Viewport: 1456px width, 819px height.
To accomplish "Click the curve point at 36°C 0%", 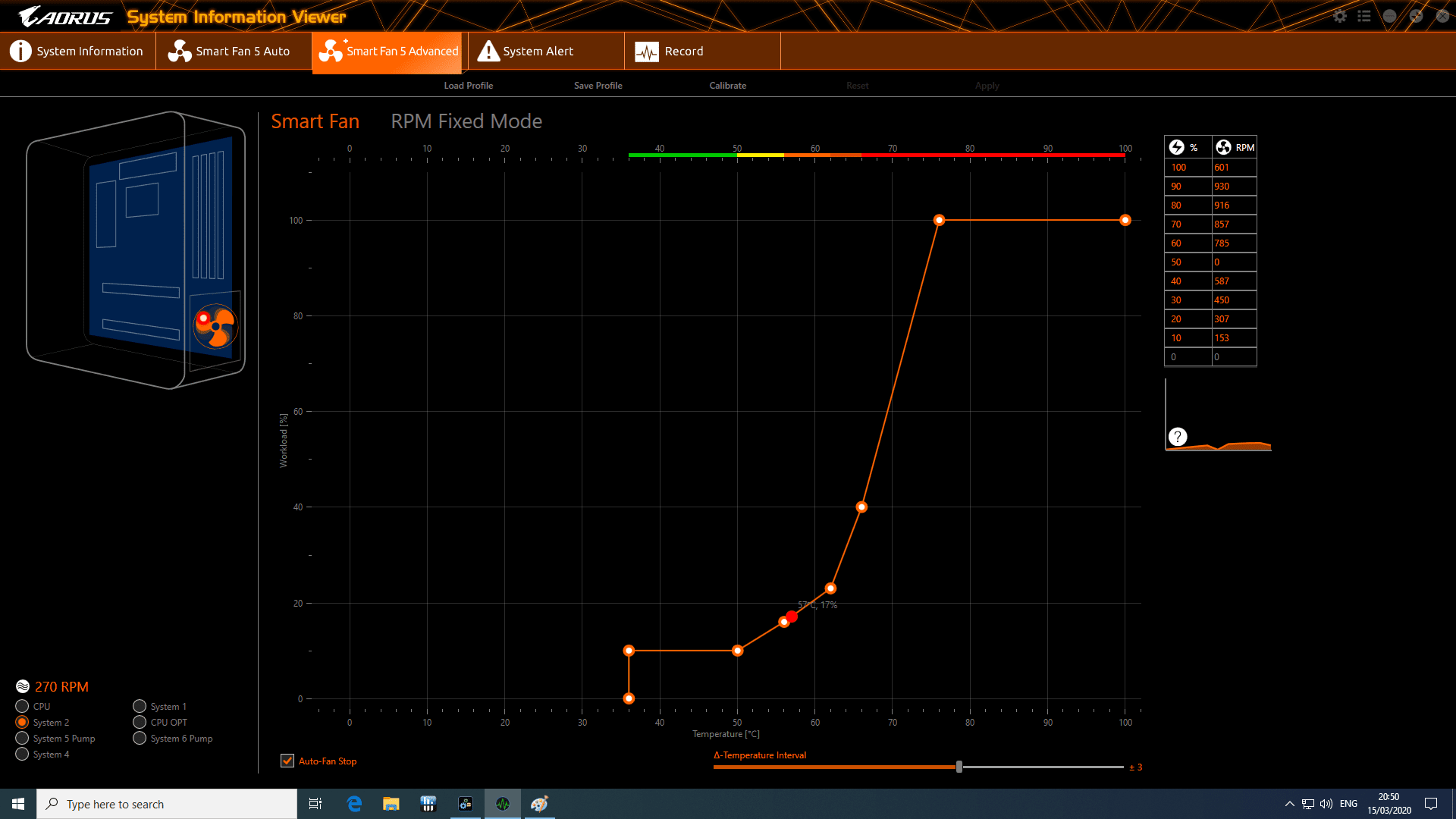I will click(x=629, y=698).
